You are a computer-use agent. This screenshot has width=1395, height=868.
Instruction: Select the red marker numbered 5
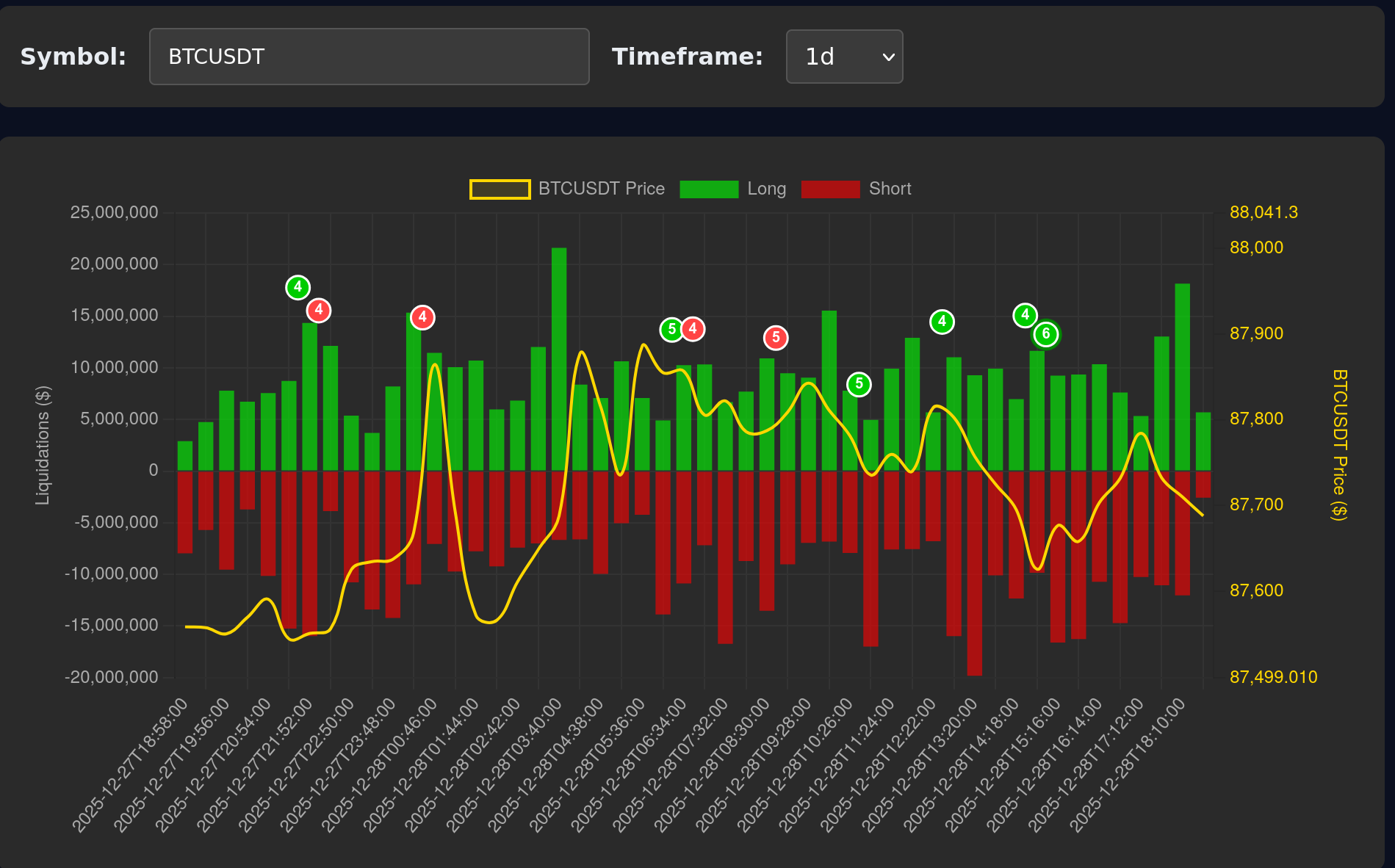(x=776, y=338)
